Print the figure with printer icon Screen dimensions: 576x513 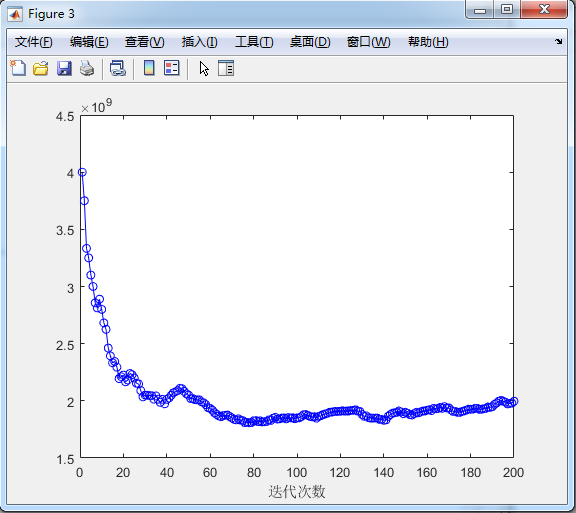click(x=87, y=68)
